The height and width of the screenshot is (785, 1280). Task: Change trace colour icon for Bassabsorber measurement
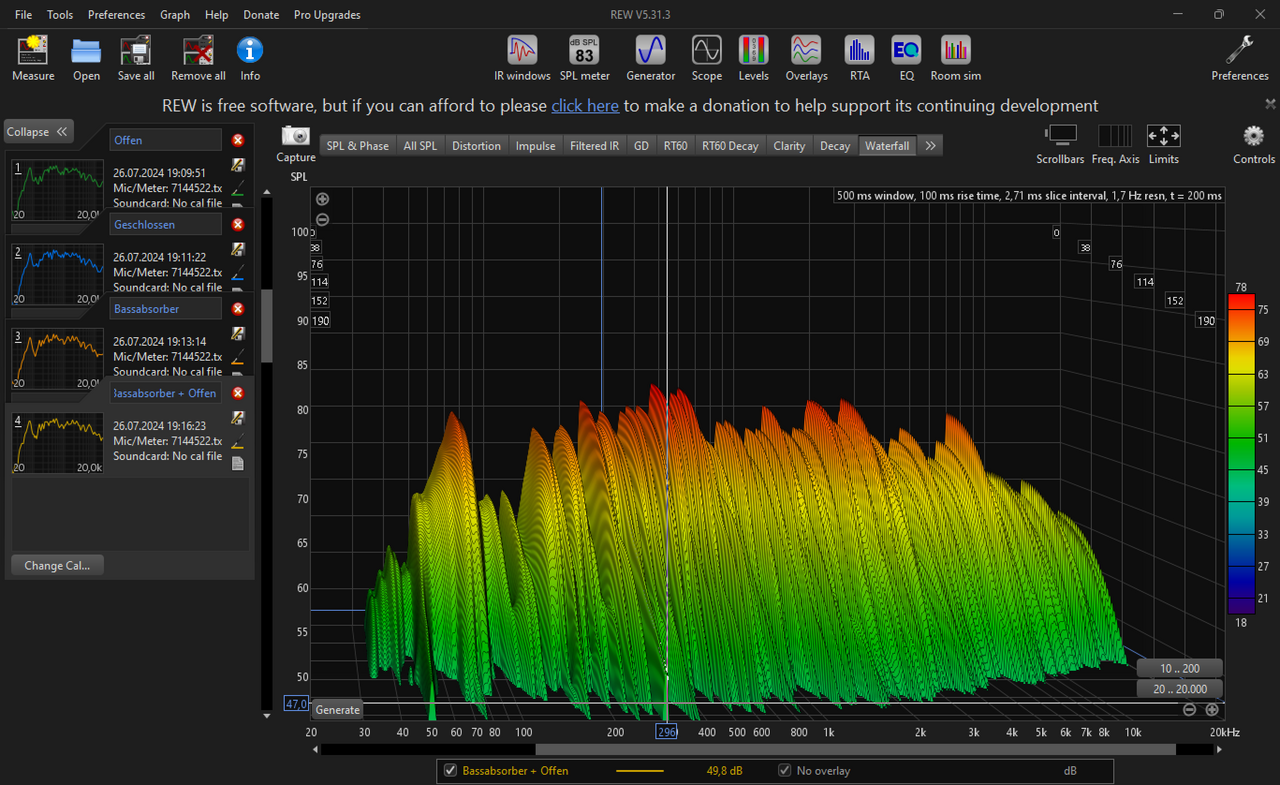click(238, 357)
